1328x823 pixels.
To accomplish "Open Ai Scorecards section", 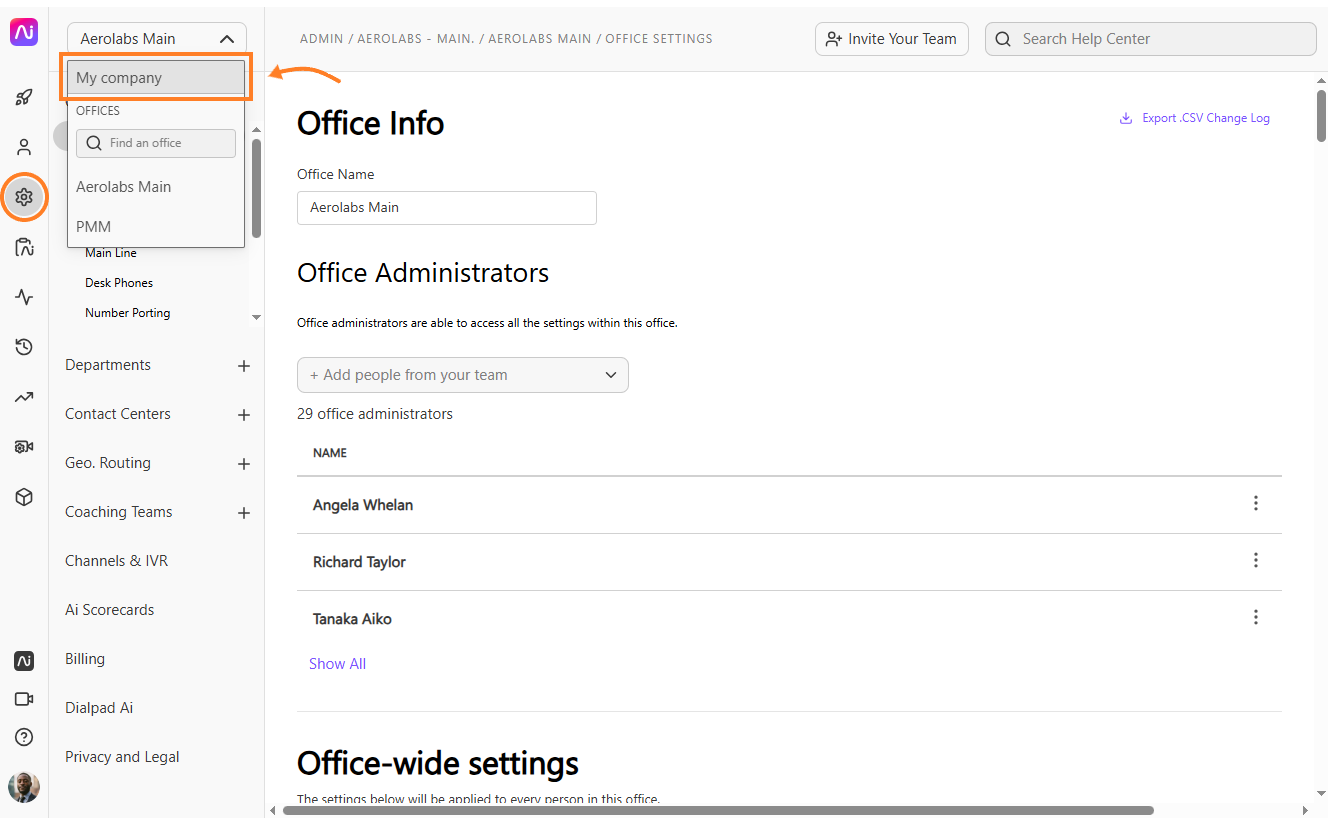I will point(110,610).
